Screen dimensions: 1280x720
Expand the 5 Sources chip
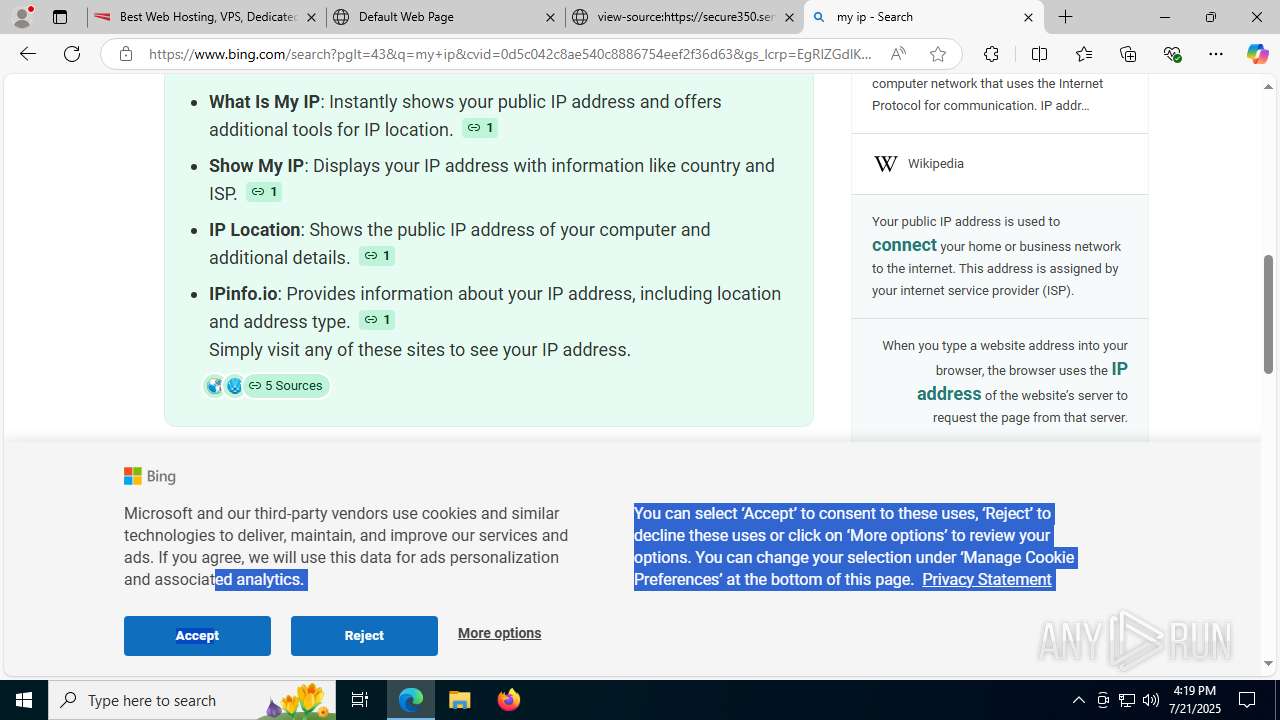click(285, 385)
